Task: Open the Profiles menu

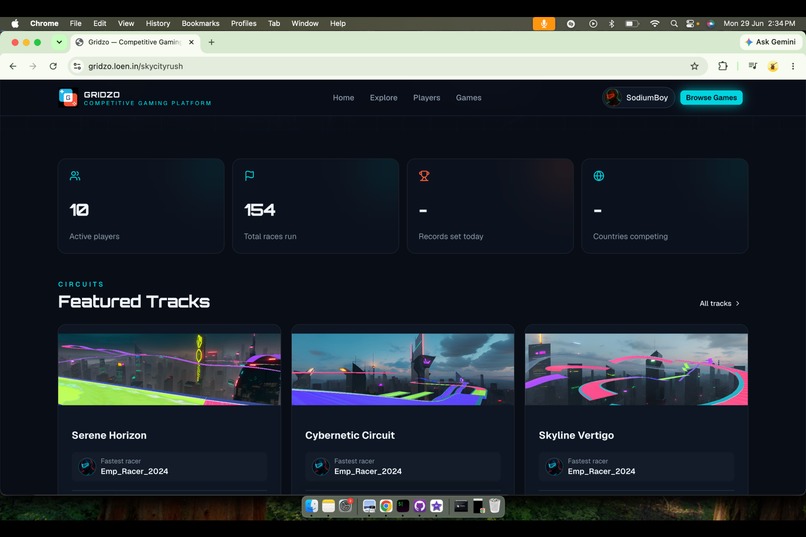Action: (244, 24)
